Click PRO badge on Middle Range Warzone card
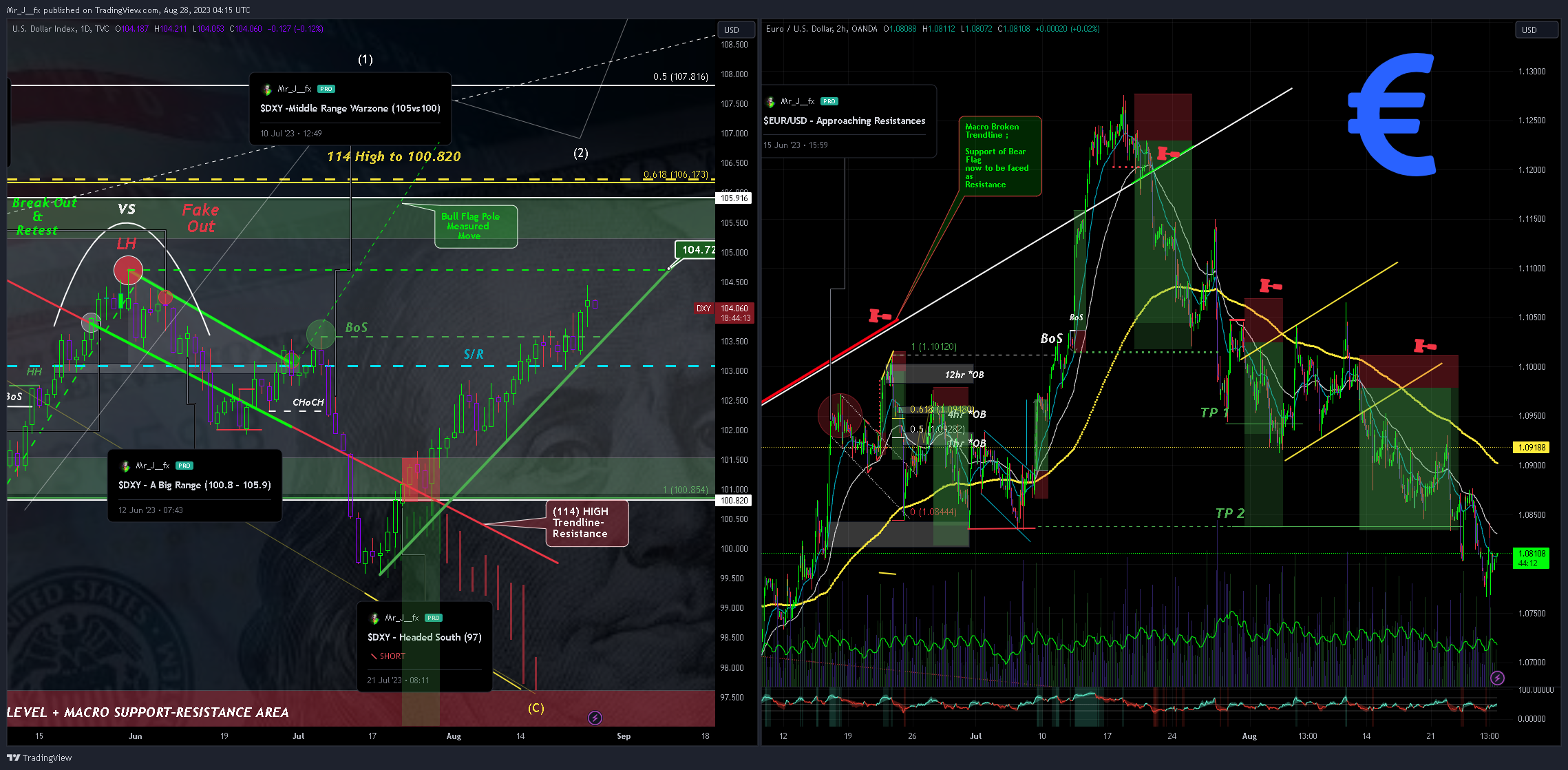This screenshot has width=1568, height=770. tap(326, 89)
